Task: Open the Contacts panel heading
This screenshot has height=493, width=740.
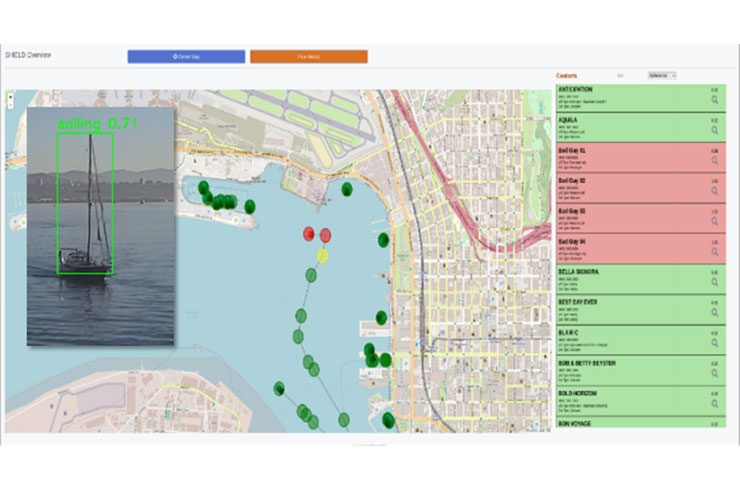Action: point(570,75)
